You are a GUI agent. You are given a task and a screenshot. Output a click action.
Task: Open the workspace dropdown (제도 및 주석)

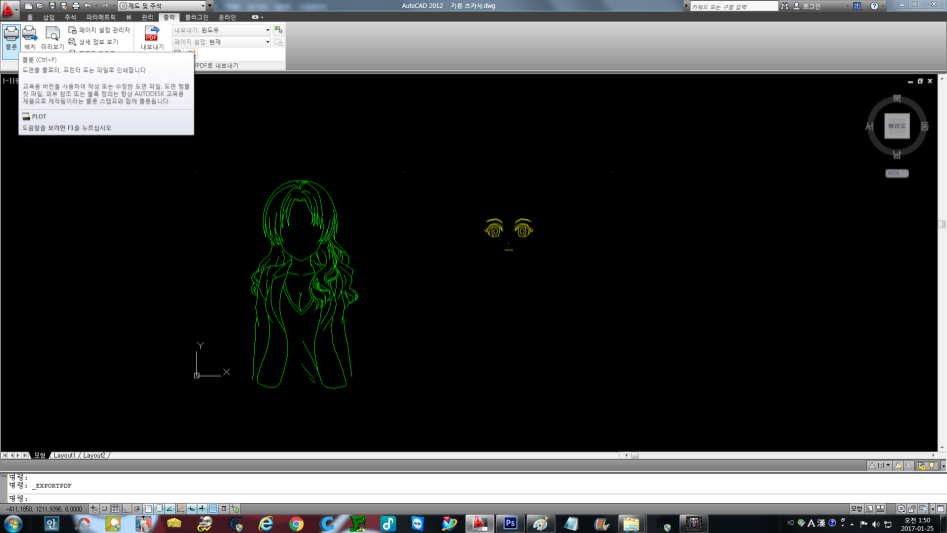point(162,5)
